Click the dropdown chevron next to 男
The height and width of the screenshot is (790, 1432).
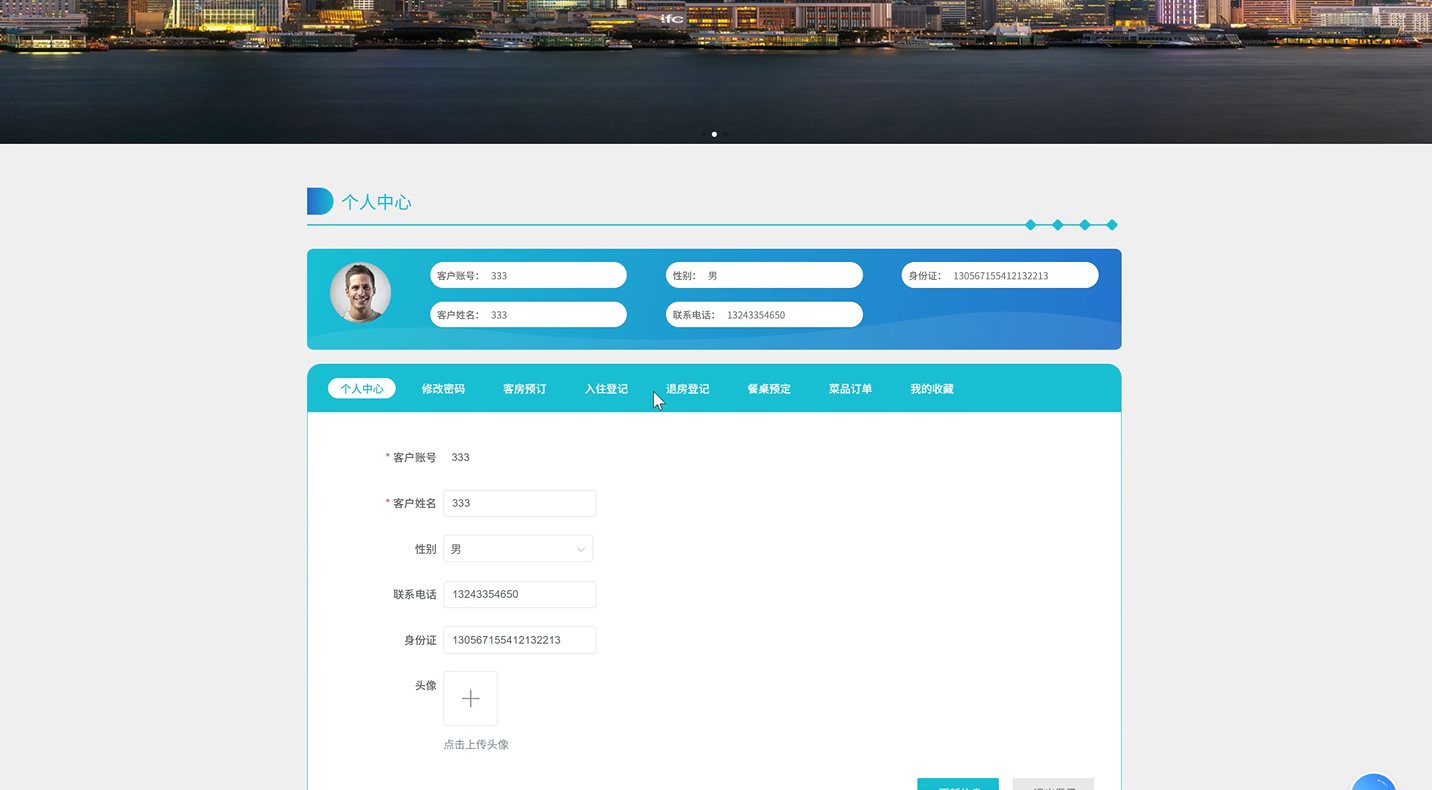tap(580, 548)
